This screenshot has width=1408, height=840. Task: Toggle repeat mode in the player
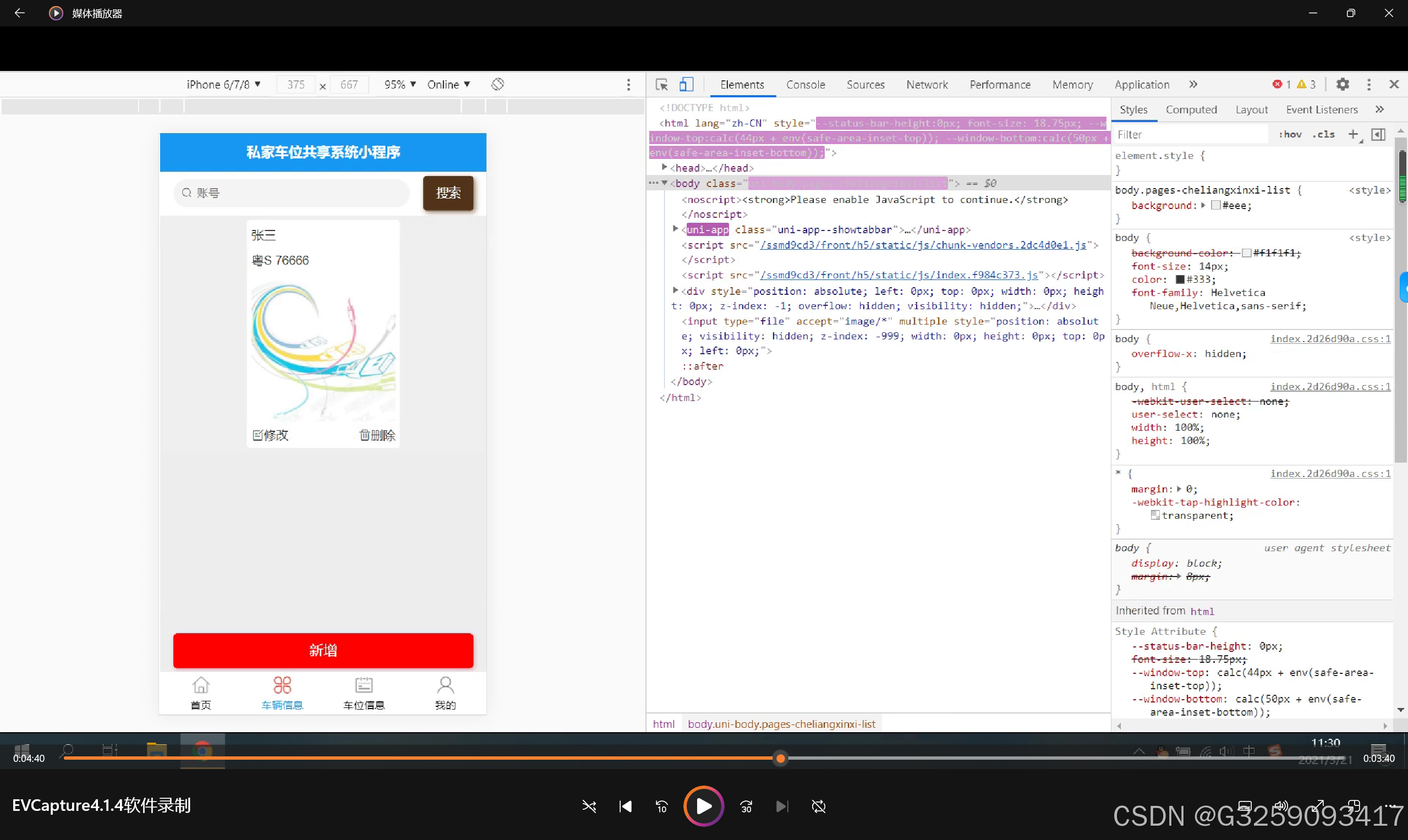(x=819, y=806)
